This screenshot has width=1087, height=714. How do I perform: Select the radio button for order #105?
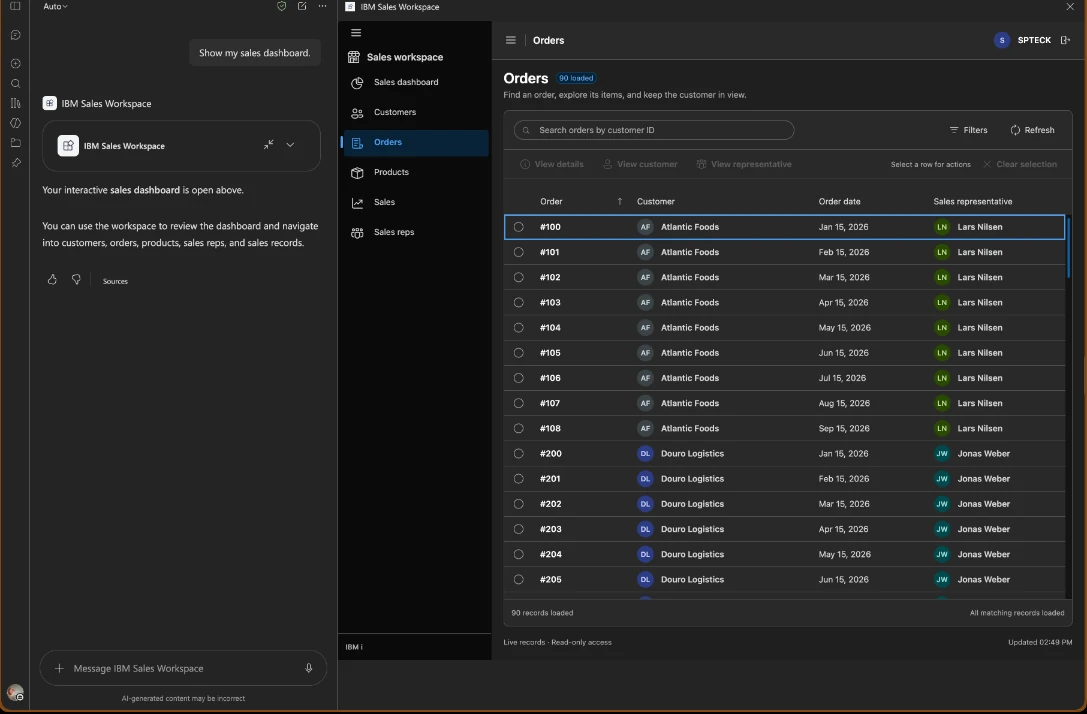519,353
